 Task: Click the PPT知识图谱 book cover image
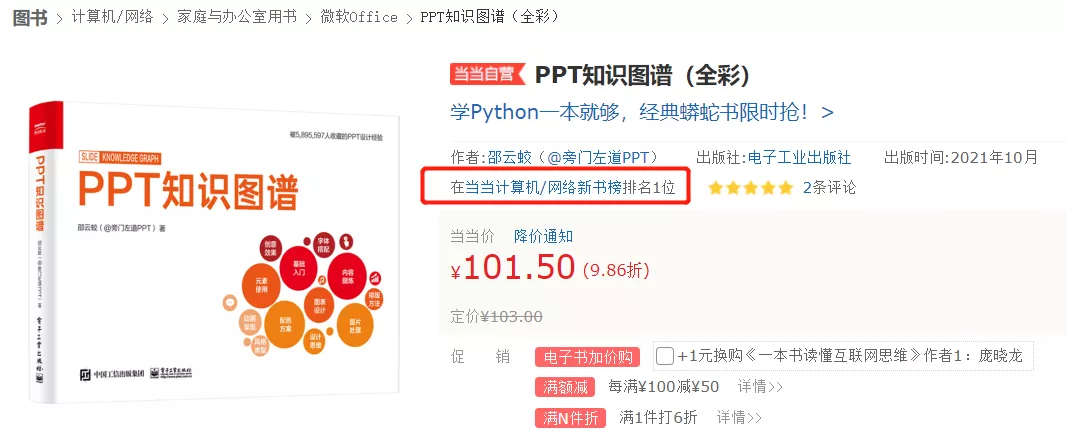[213, 252]
